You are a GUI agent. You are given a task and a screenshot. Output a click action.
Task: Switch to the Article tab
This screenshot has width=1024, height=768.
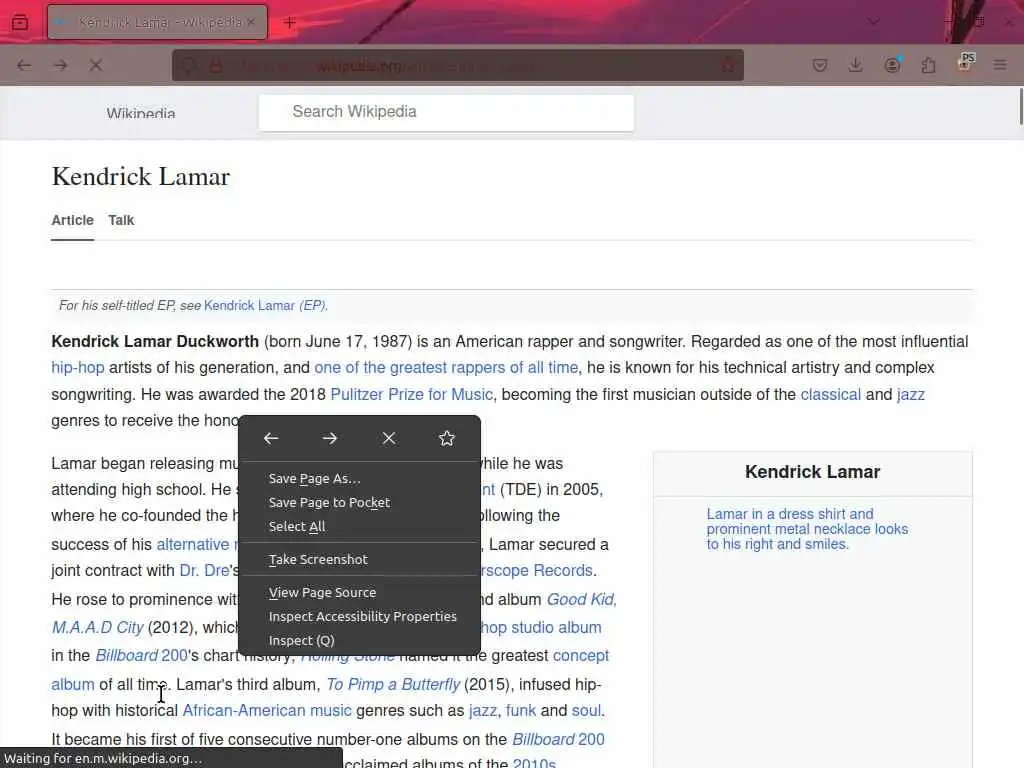(72, 221)
